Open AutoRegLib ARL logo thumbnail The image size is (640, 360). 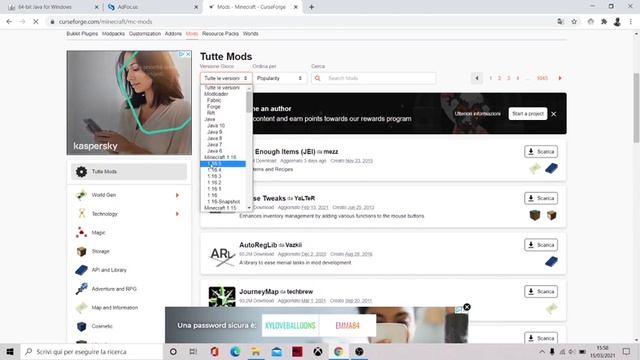(x=222, y=256)
